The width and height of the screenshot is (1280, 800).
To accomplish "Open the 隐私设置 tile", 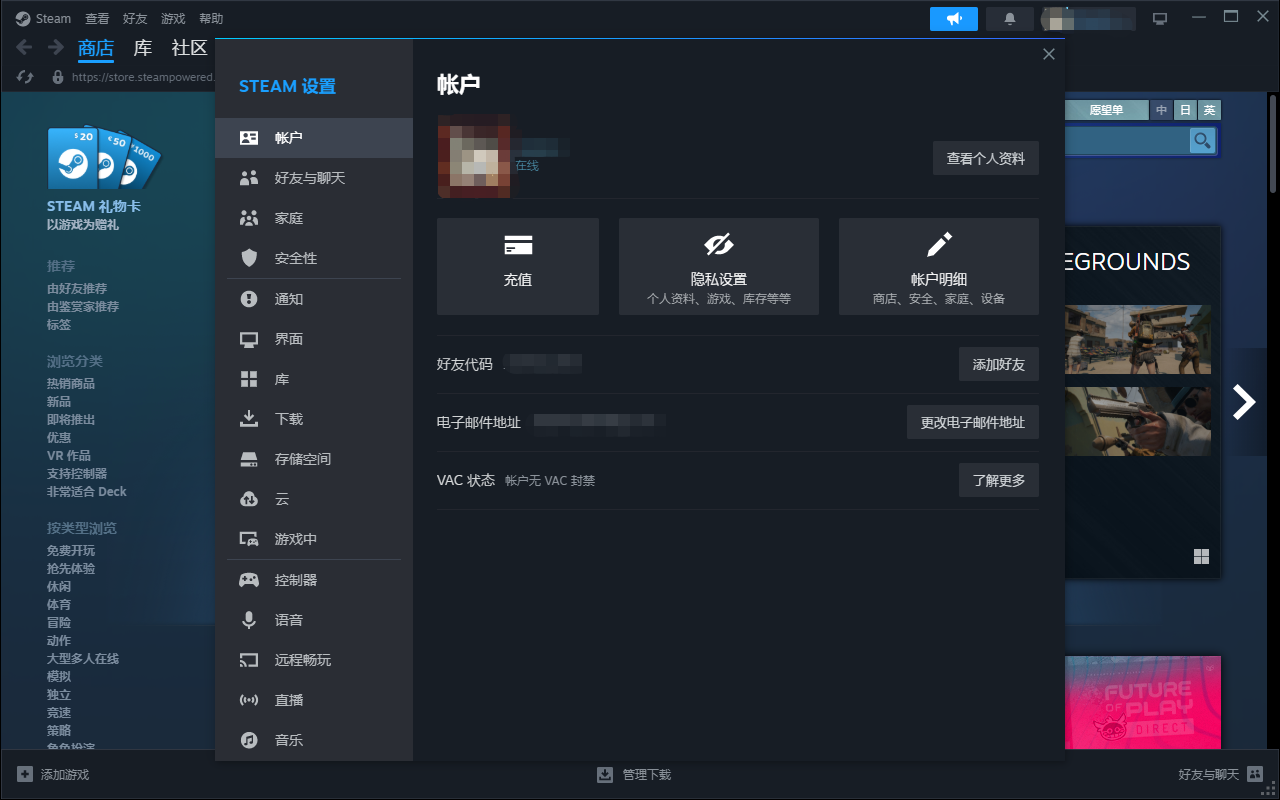I will click(x=719, y=266).
